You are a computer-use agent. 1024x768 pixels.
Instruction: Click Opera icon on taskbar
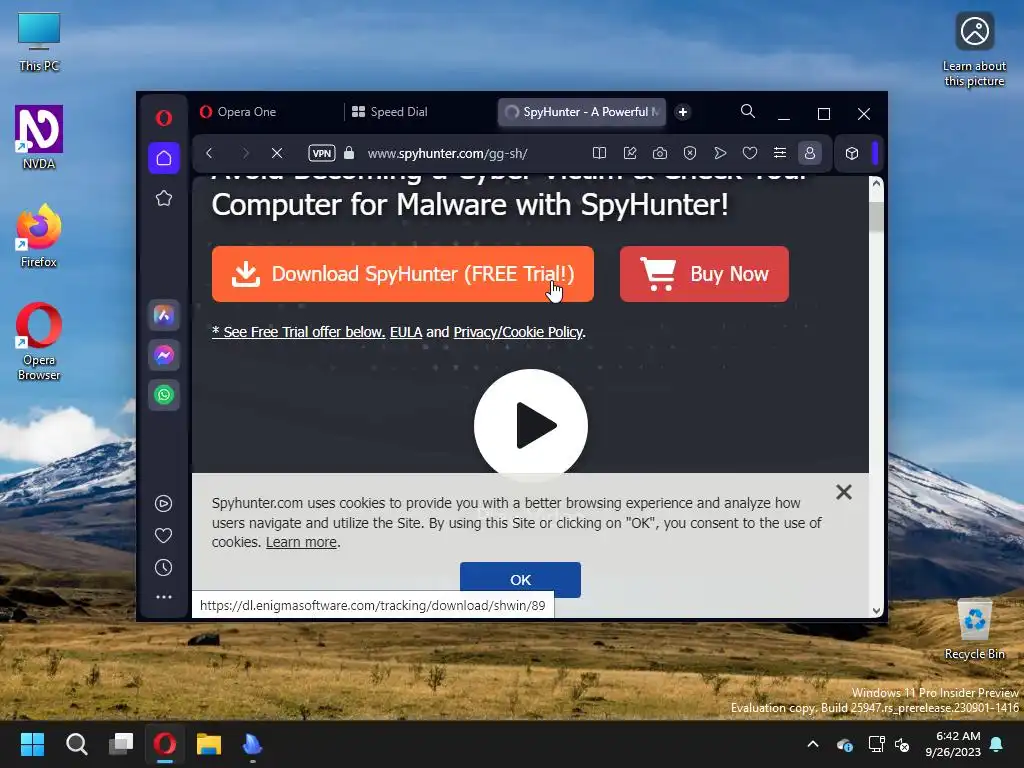click(x=165, y=744)
